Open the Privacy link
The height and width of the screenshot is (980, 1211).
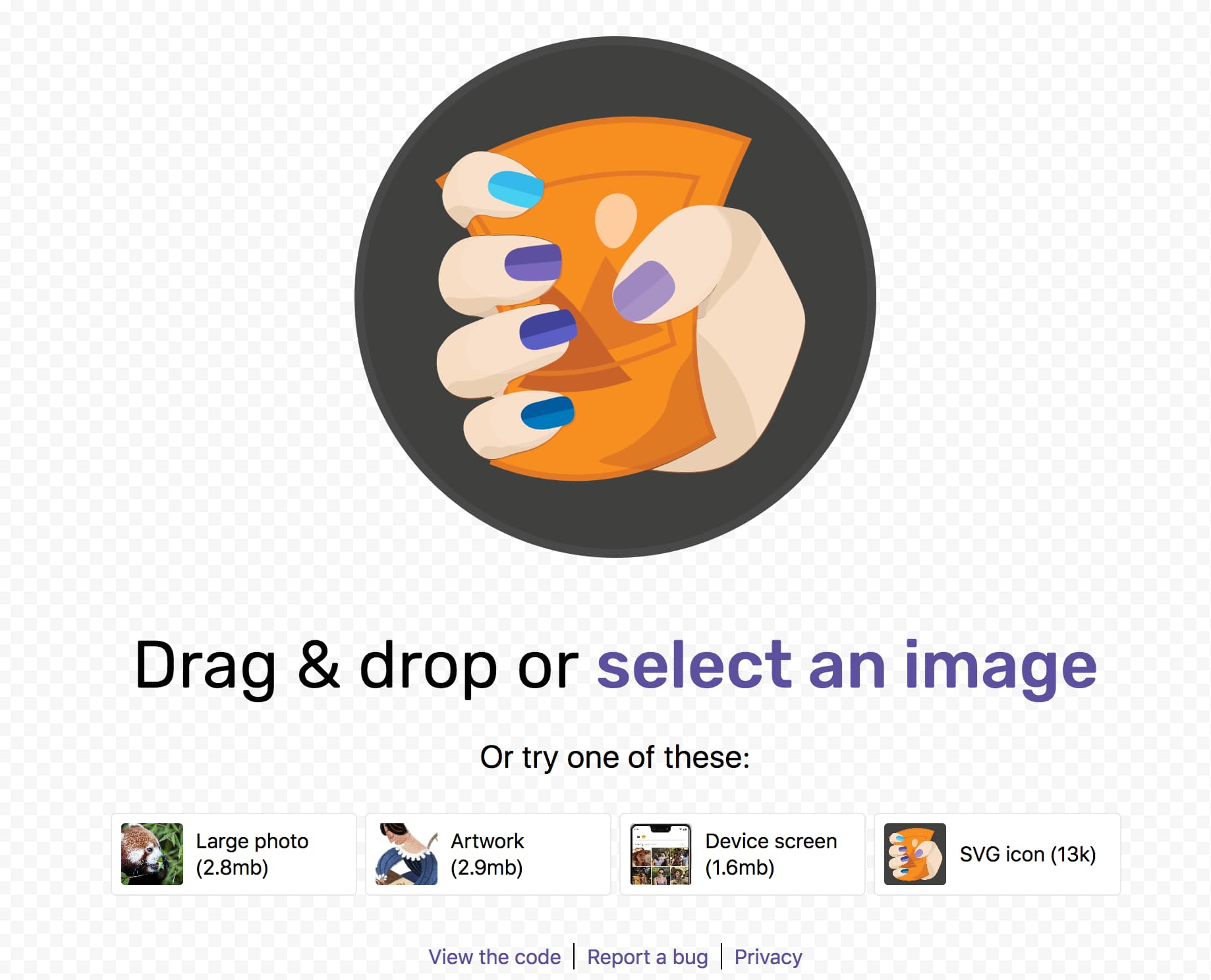coord(768,957)
